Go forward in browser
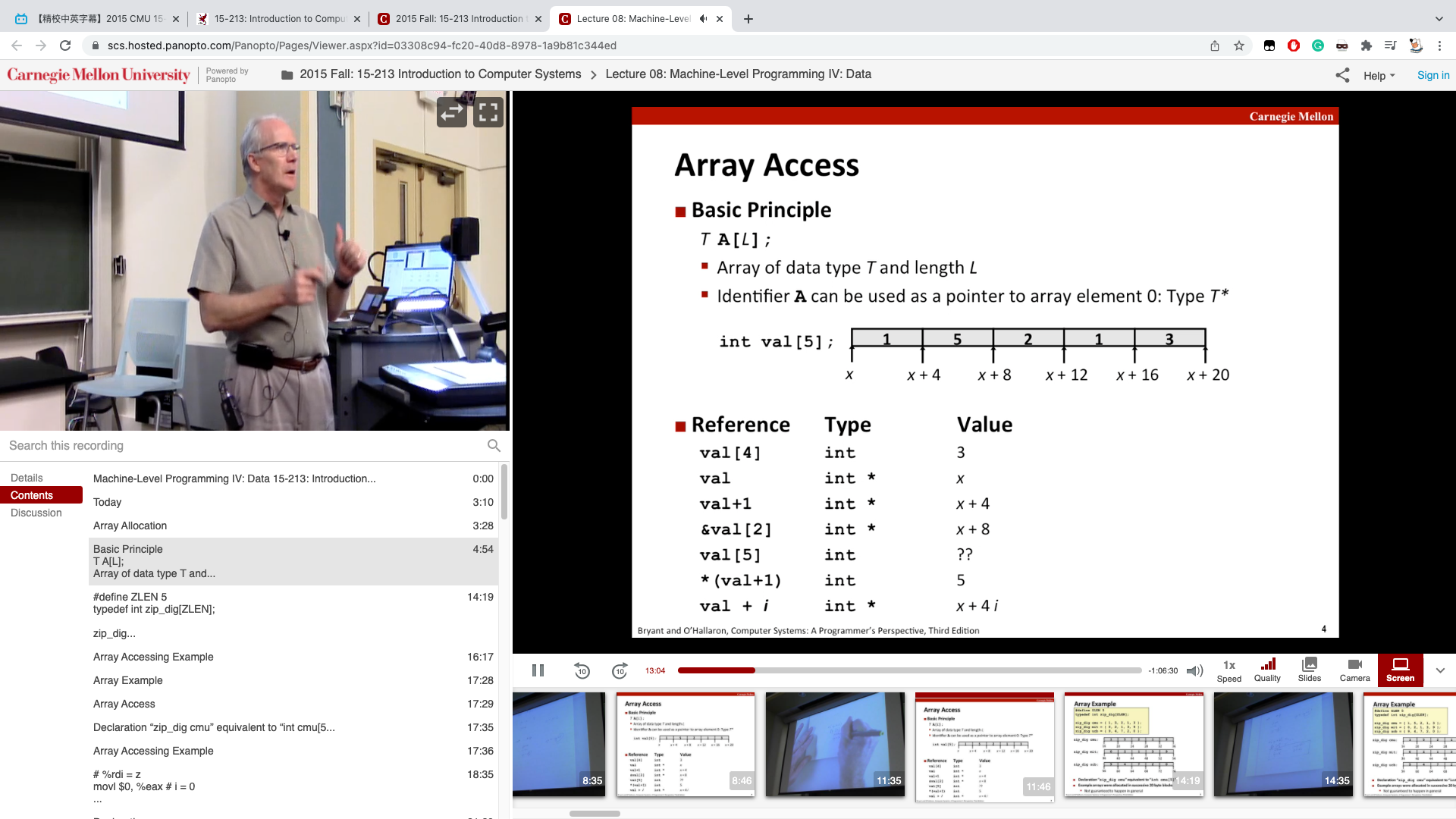 41,45
